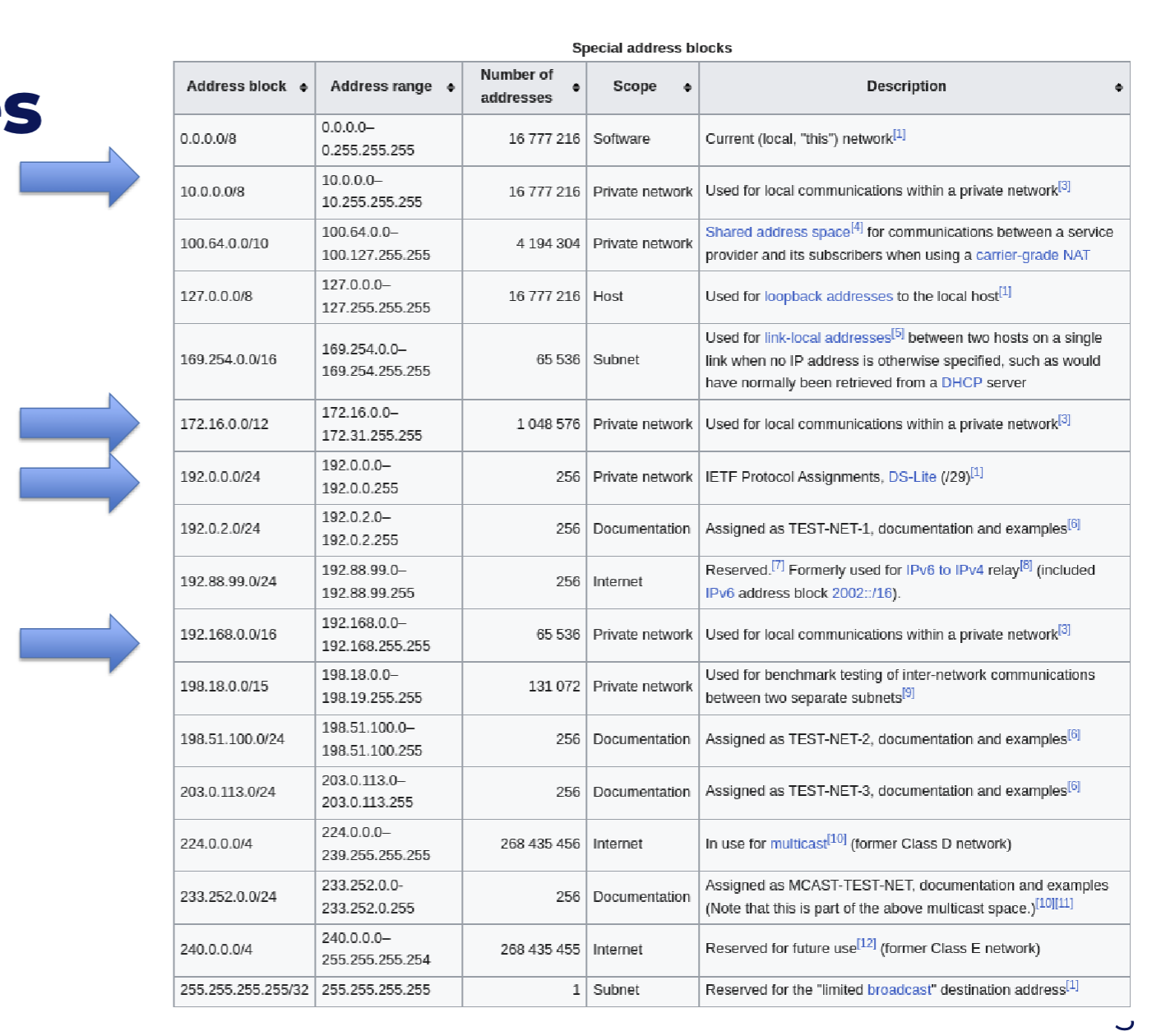The image size is (1161, 1036).
Task: Open the broadcast link in last row
Action: 899,990
